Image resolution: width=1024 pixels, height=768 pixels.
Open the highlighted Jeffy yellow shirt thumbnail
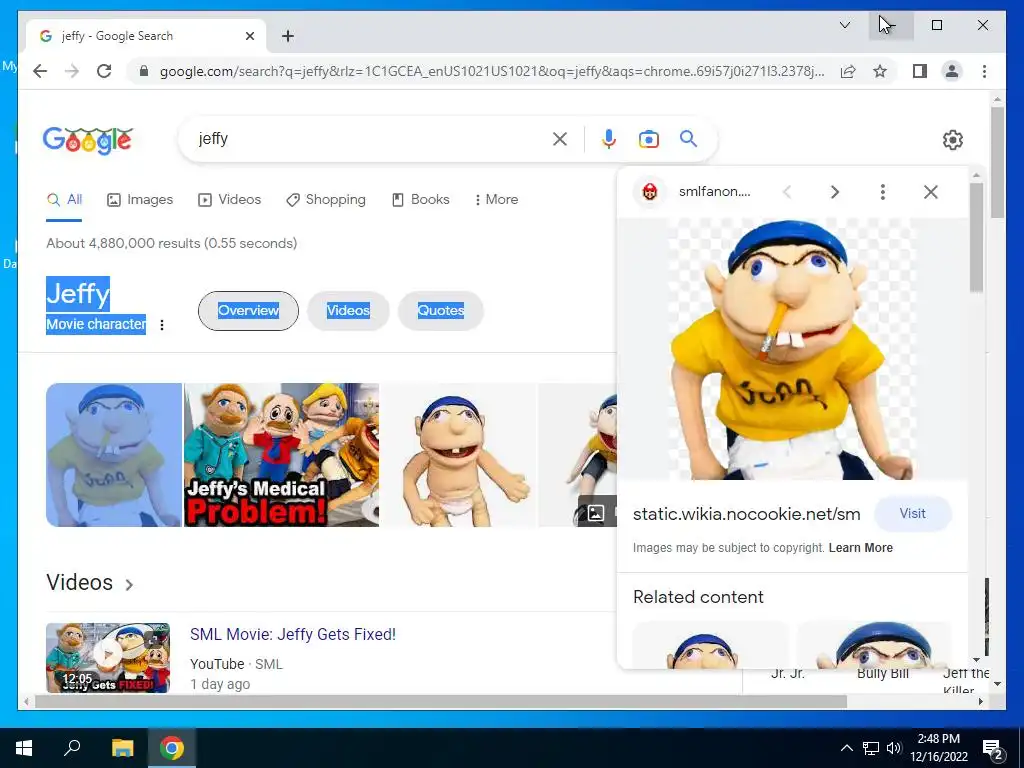tap(114, 455)
